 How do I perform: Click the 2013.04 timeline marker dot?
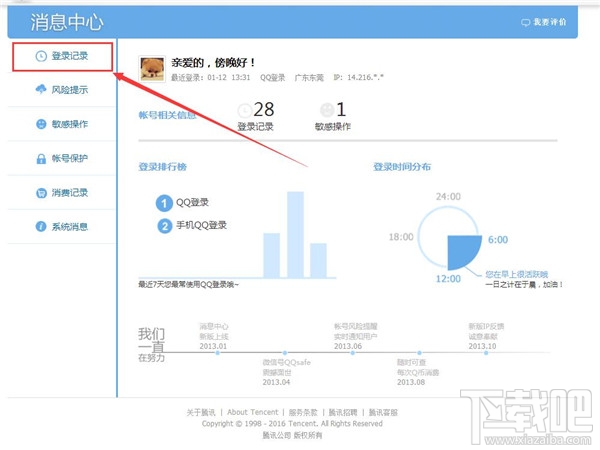tap(285, 353)
